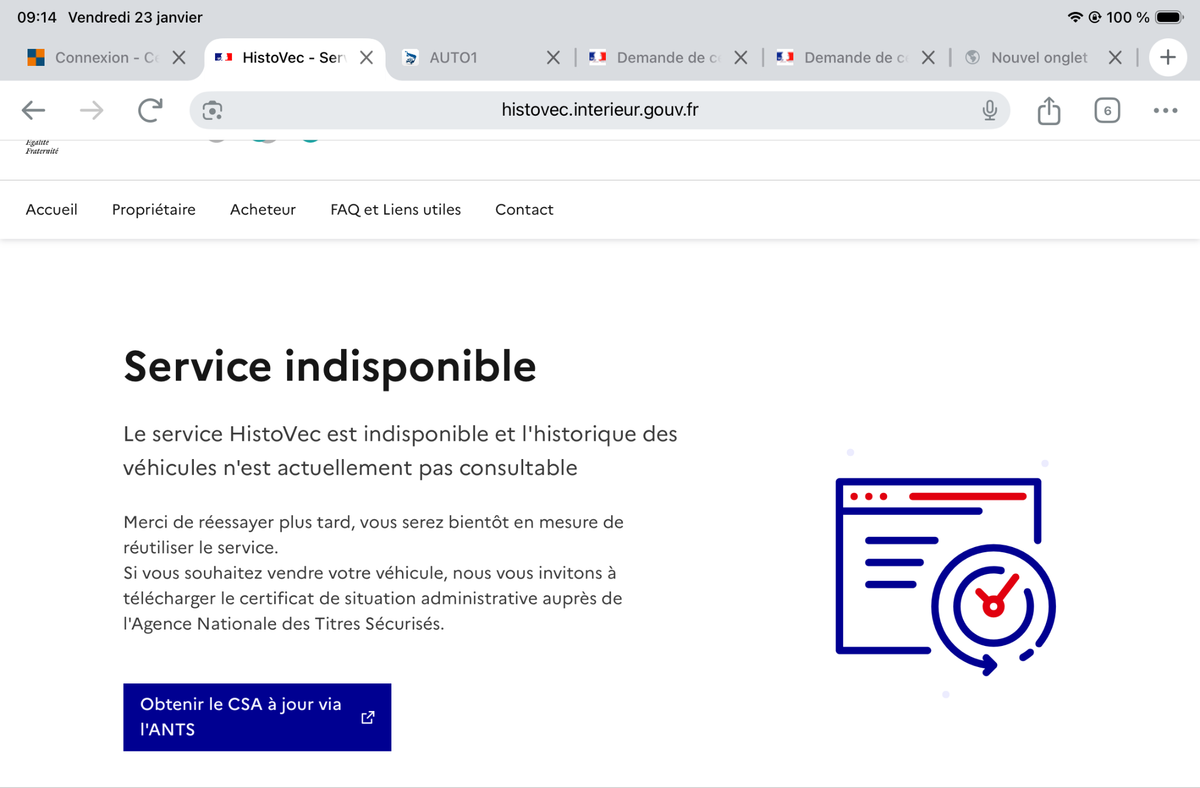Focus the histovec.interieur.gouv.fr address bar
This screenshot has width=1200, height=788.
point(600,110)
